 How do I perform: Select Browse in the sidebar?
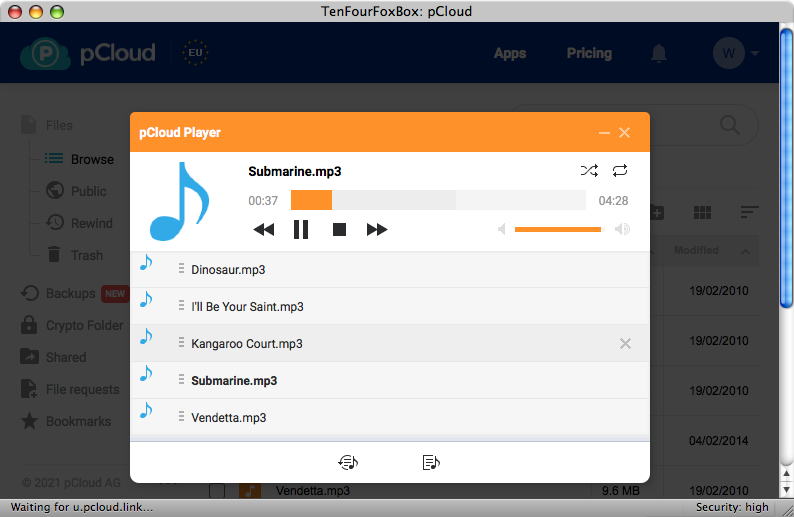coord(79,159)
